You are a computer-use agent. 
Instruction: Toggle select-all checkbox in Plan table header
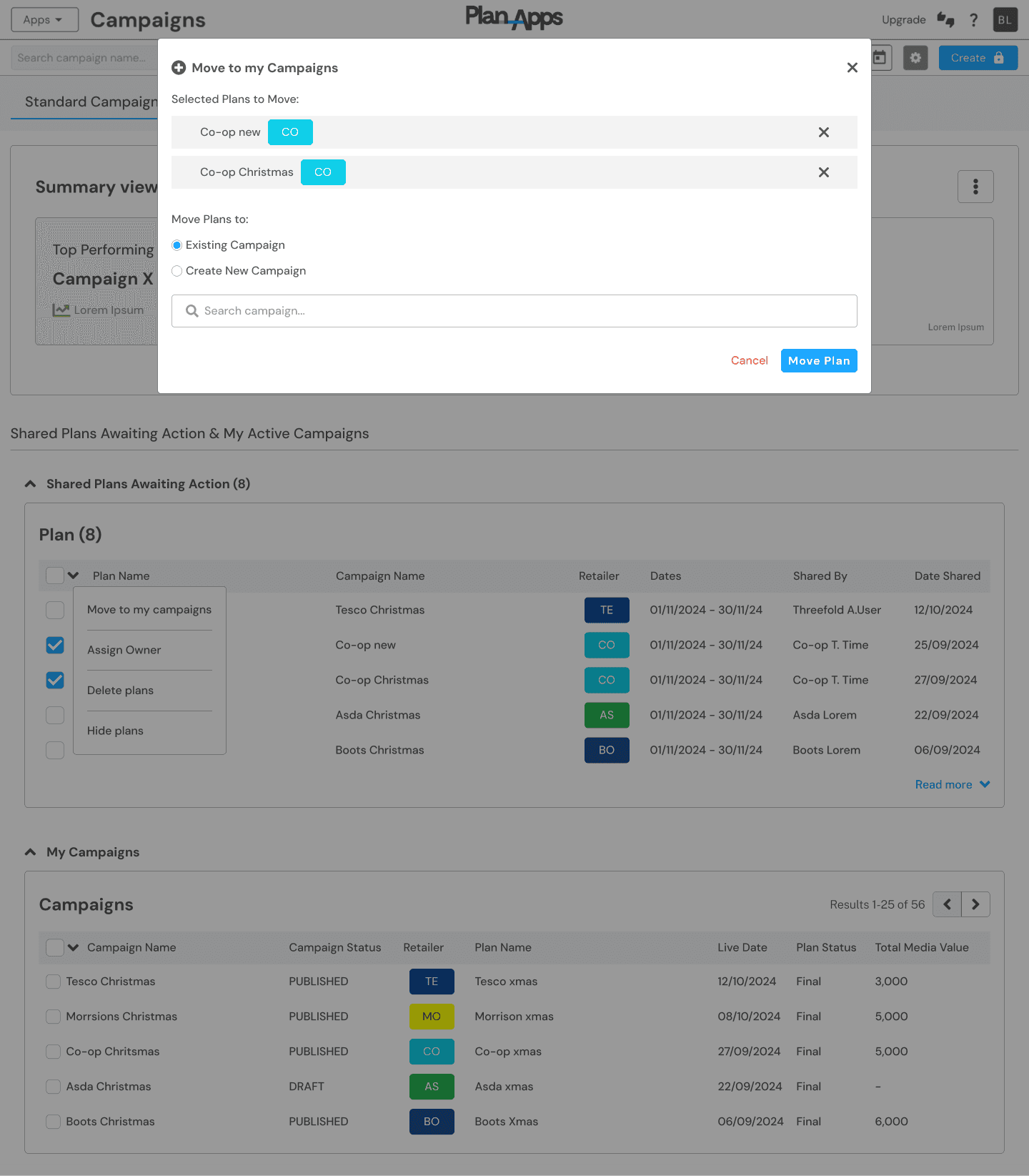55,575
